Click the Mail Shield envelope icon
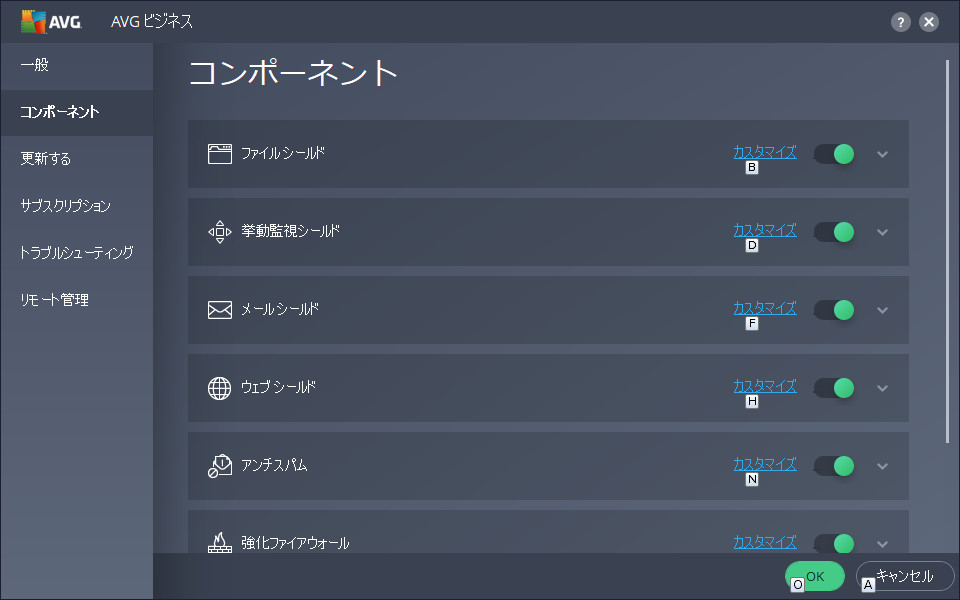 tap(220, 310)
